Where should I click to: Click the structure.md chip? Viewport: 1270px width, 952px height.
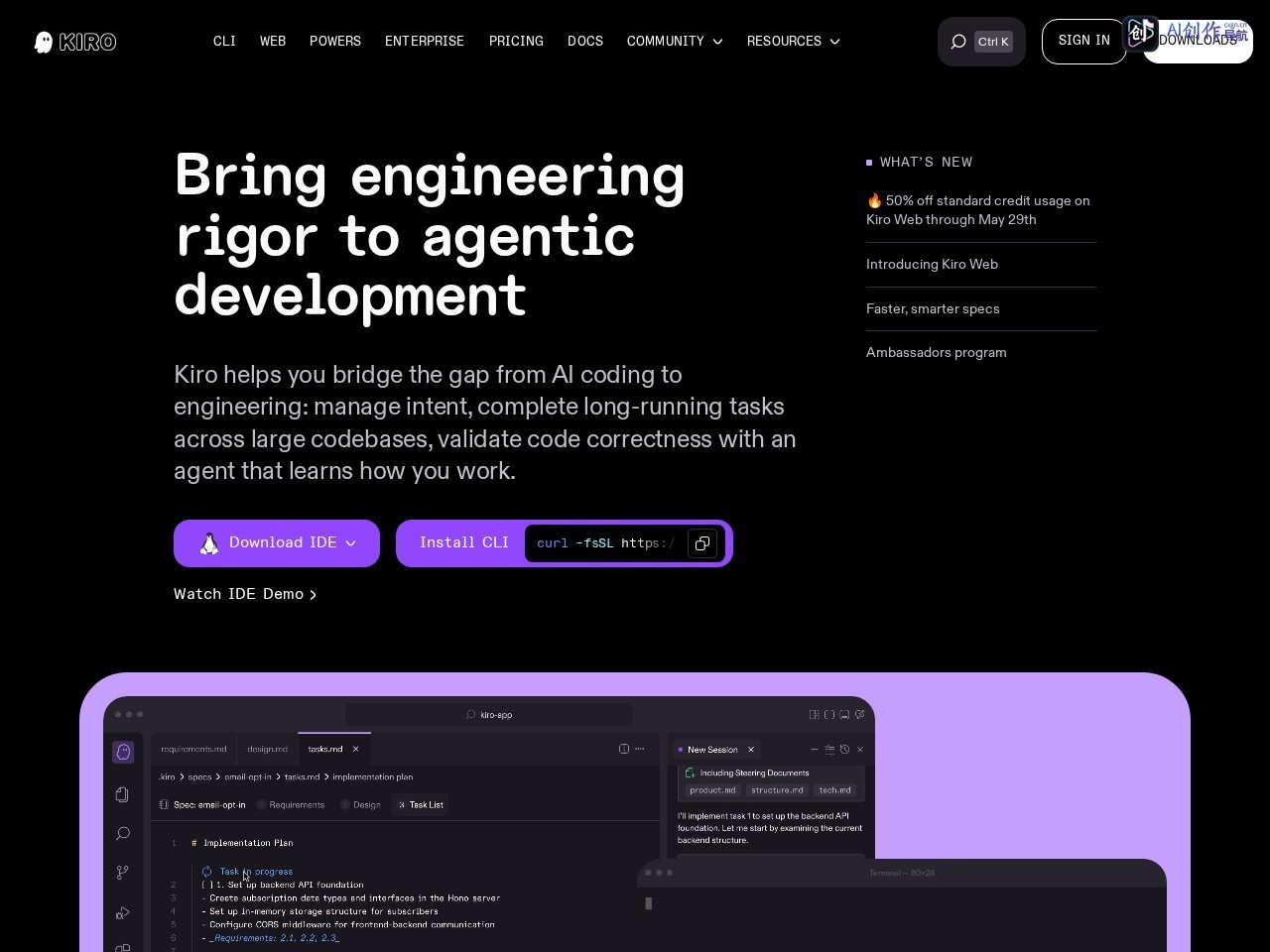tap(777, 790)
